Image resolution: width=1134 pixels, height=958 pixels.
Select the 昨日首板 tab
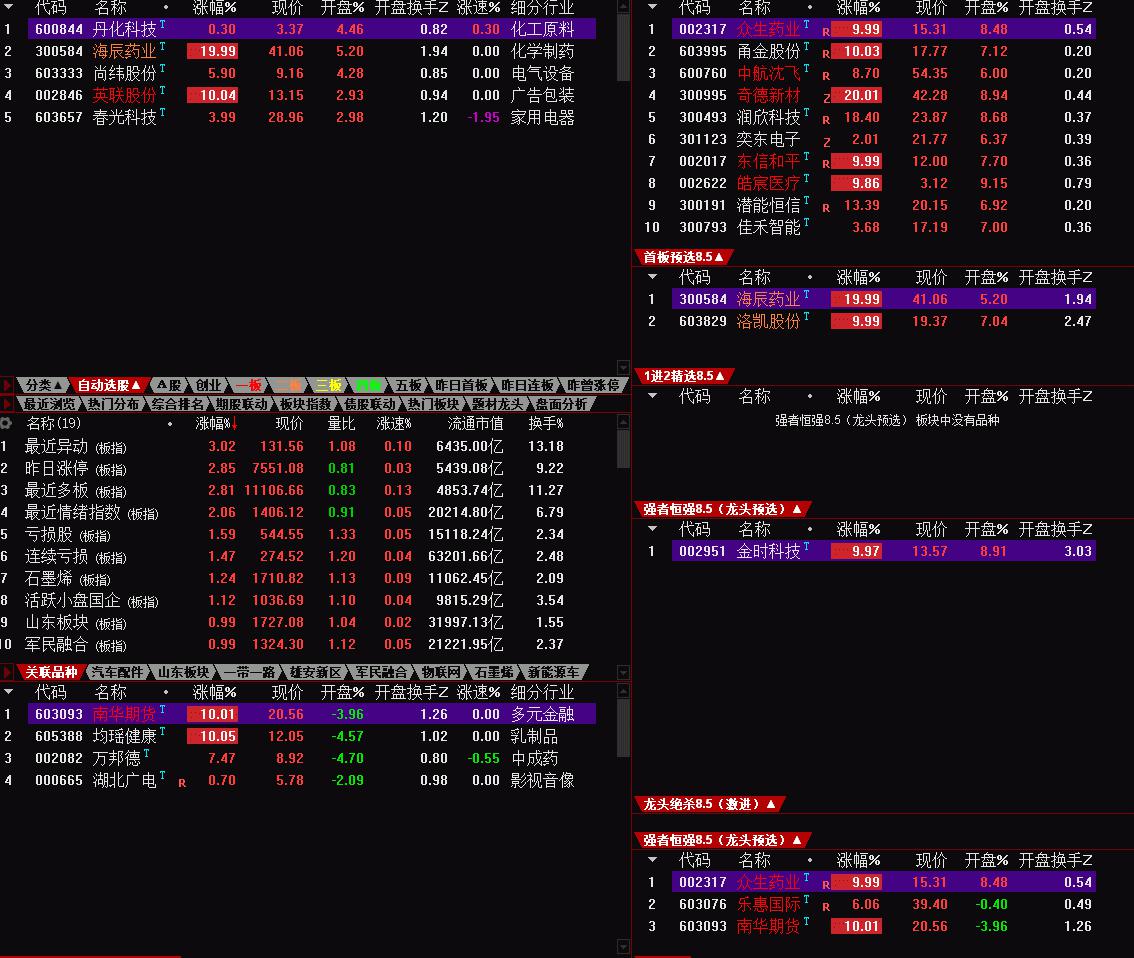[461, 385]
